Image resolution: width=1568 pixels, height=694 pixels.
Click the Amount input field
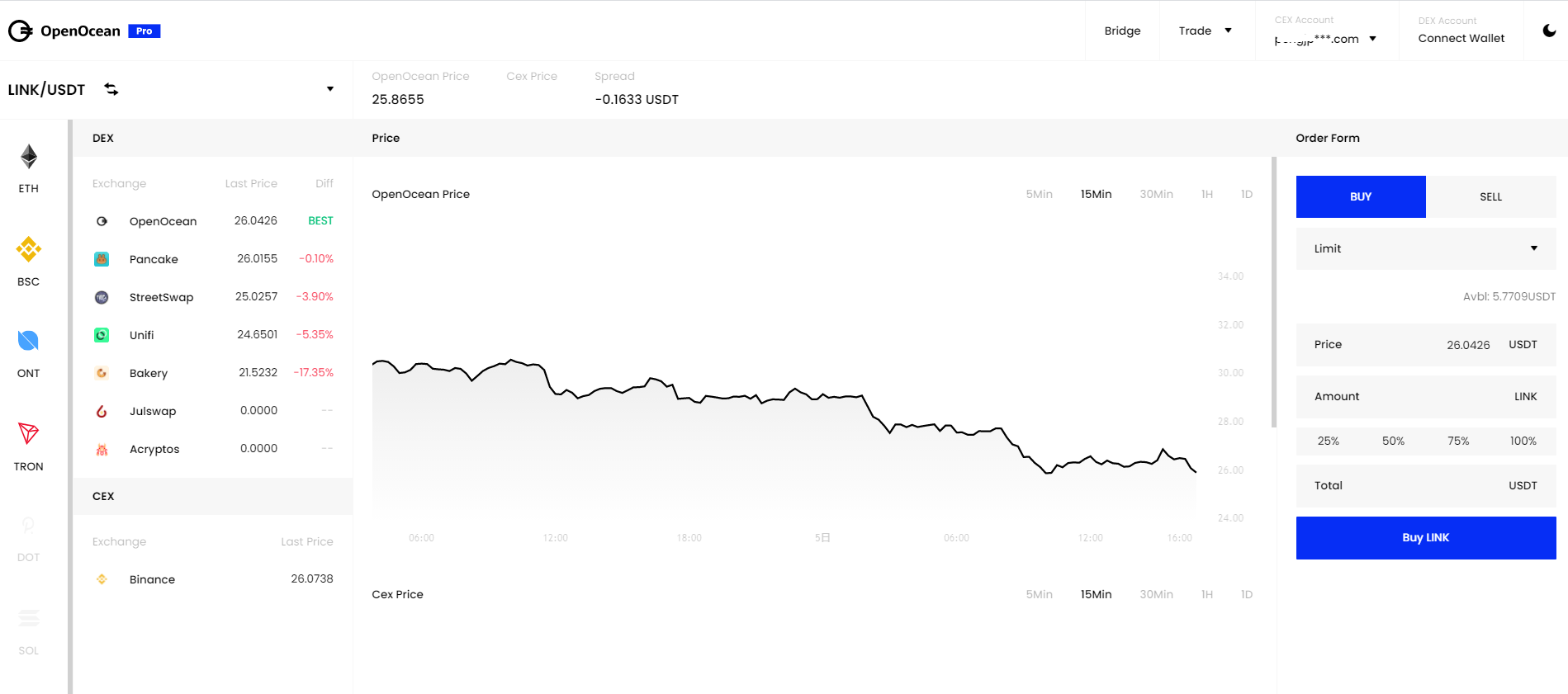(1426, 396)
